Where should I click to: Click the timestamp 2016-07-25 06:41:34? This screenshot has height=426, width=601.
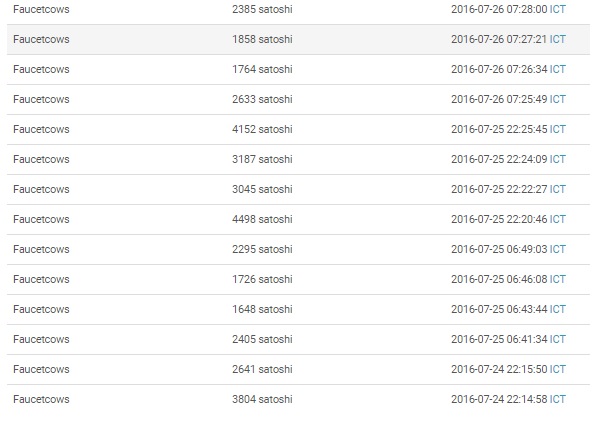tap(499, 339)
